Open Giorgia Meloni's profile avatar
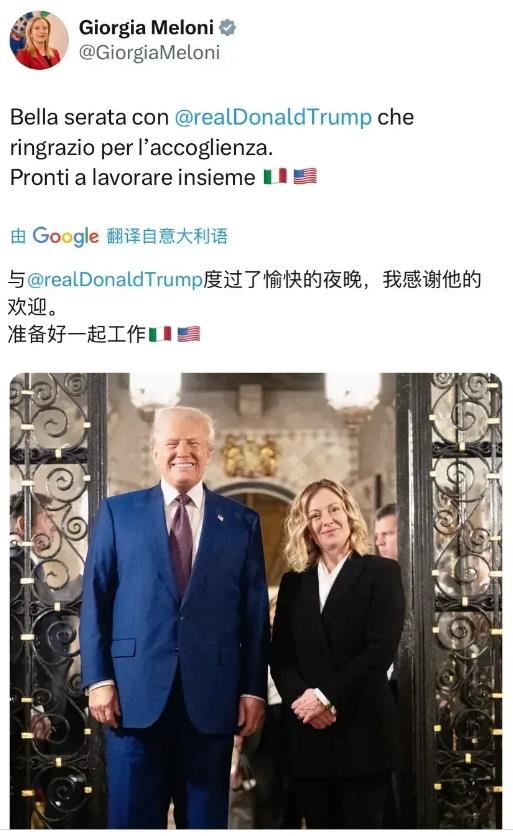 coord(39,40)
